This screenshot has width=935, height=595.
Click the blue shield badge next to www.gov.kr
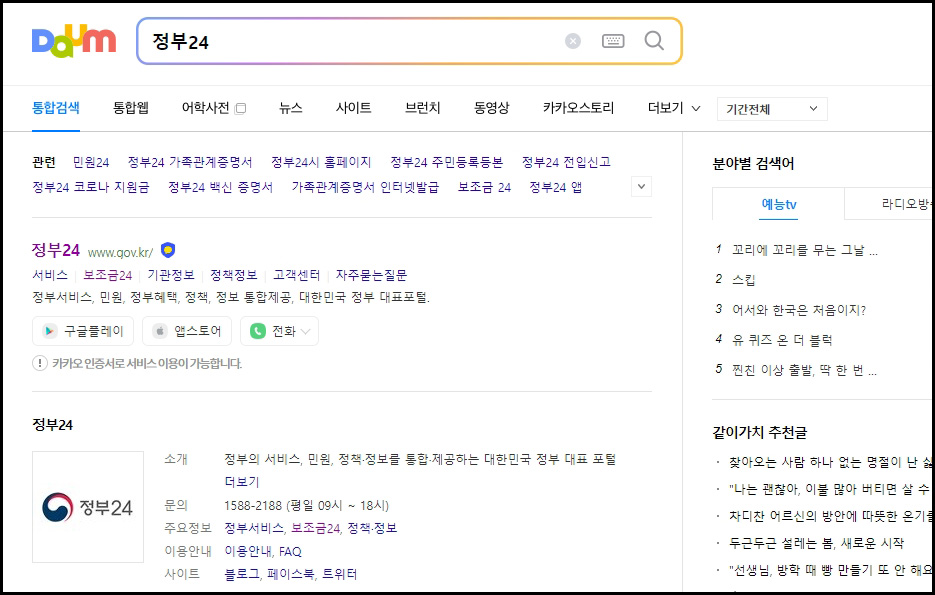pos(168,250)
